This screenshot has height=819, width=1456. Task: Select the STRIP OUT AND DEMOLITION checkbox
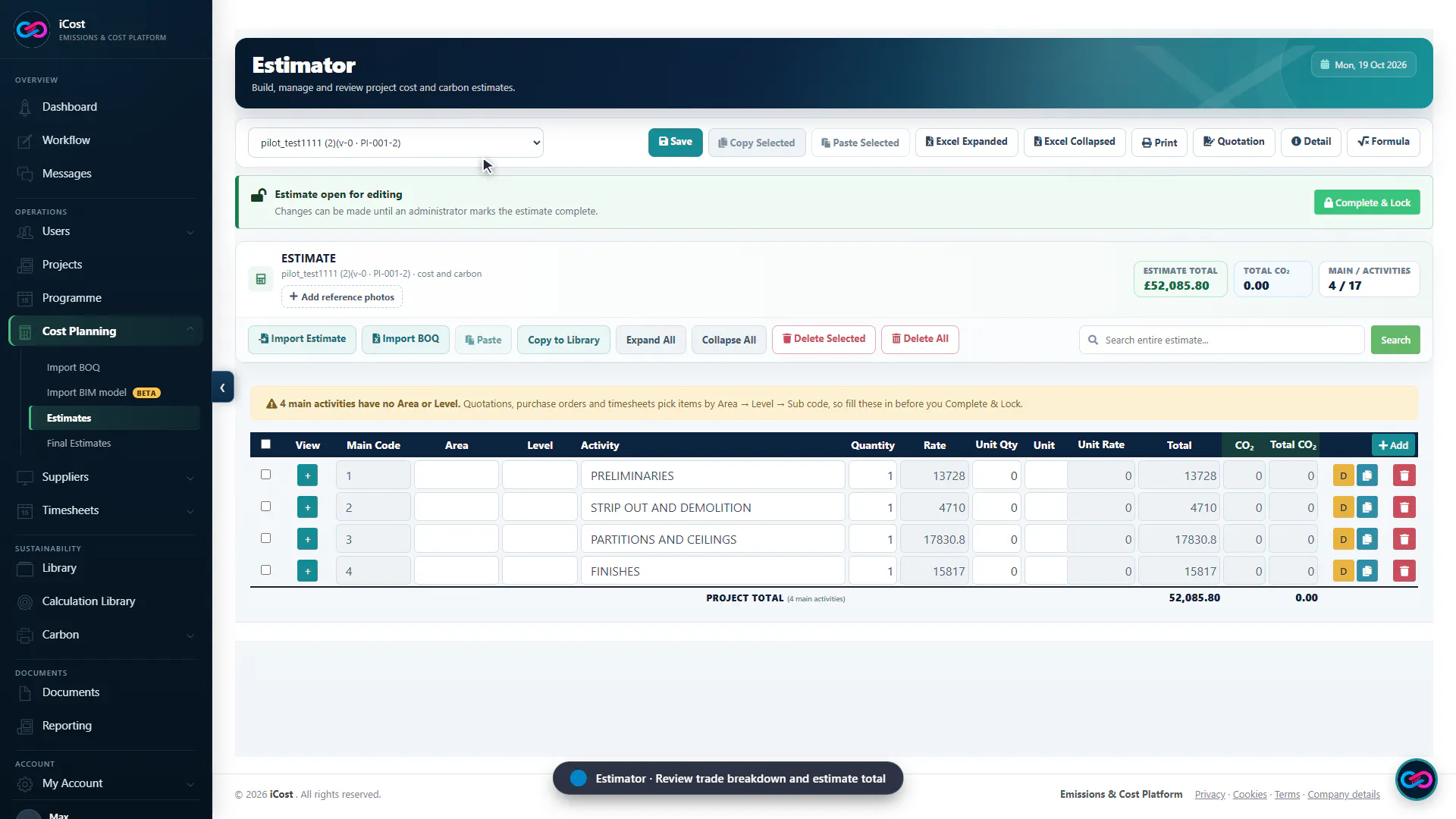[265, 507]
